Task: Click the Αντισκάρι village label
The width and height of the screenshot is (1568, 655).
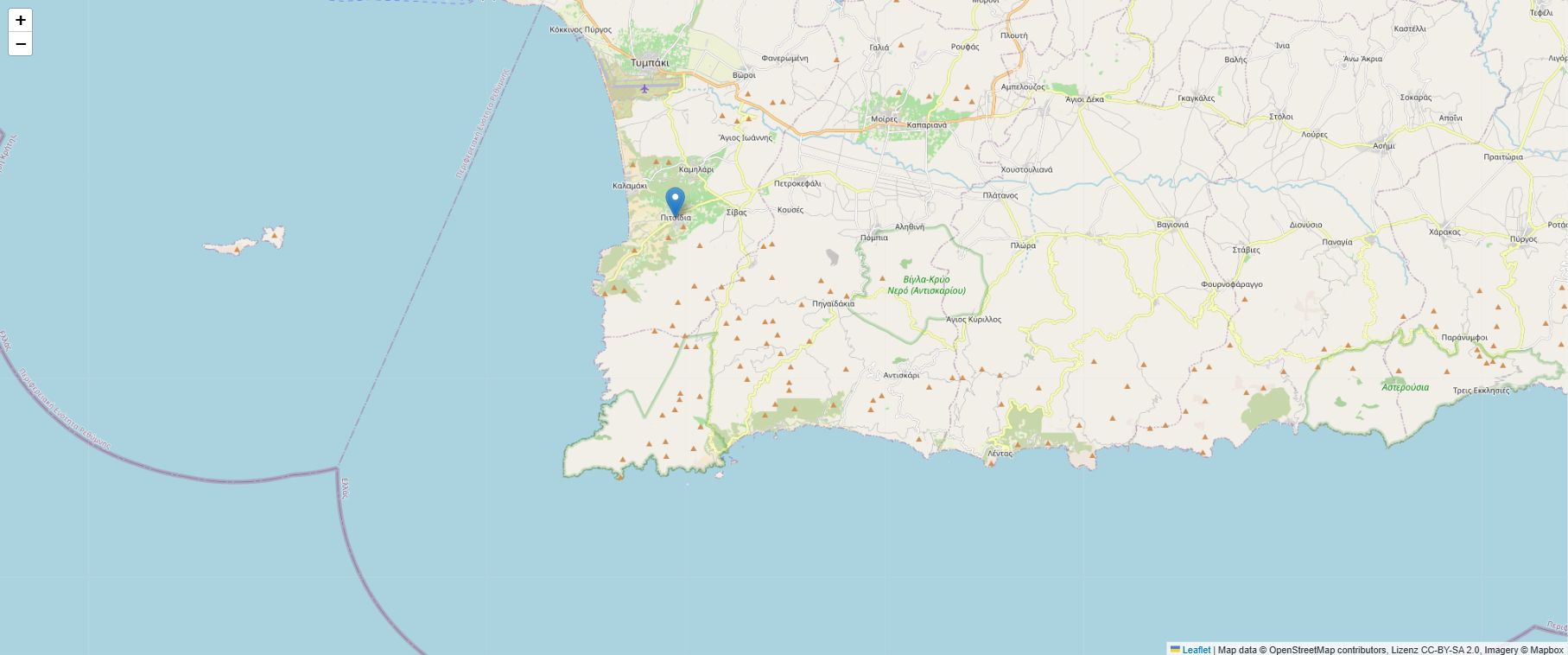Action: pos(901,375)
